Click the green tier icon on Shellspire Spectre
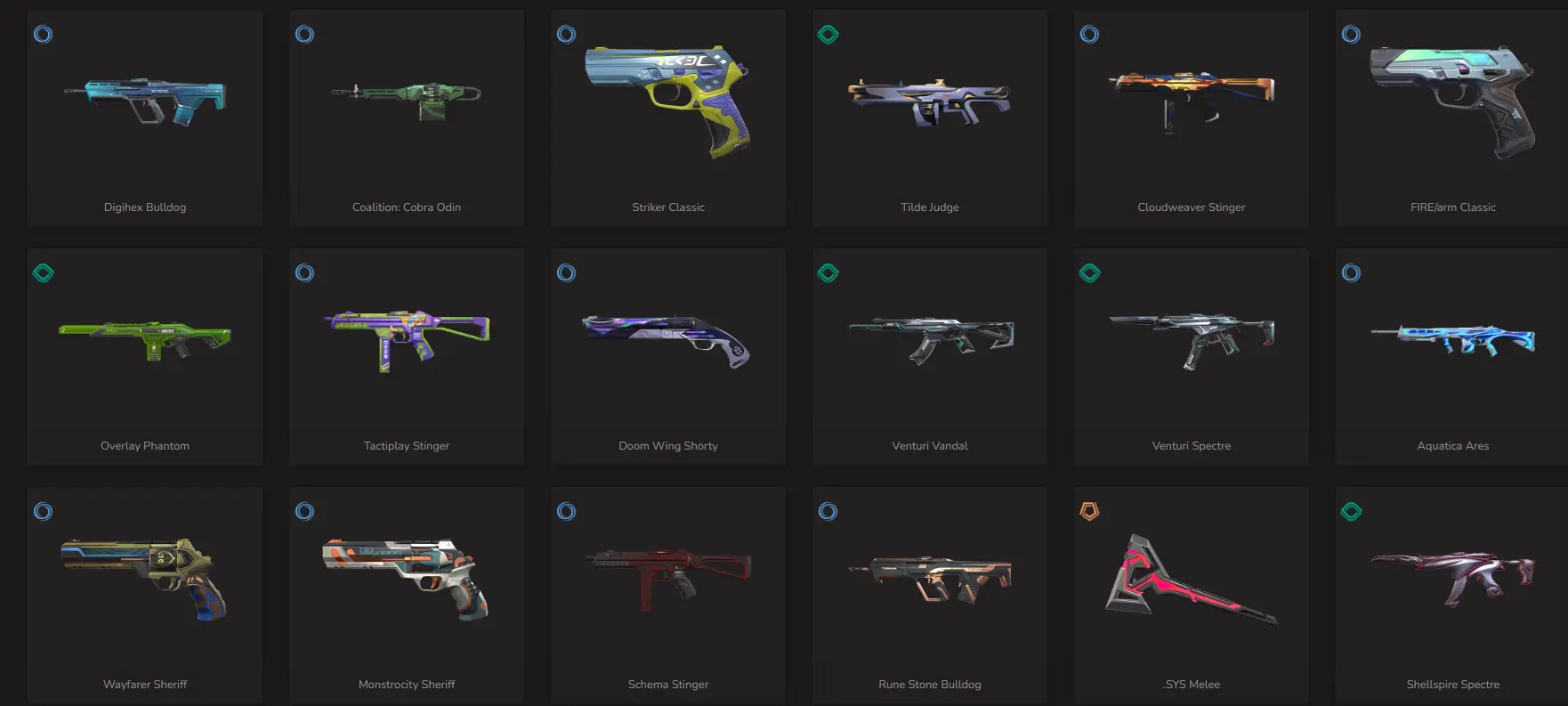Screen dimensions: 1568x706 tap(1351, 512)
